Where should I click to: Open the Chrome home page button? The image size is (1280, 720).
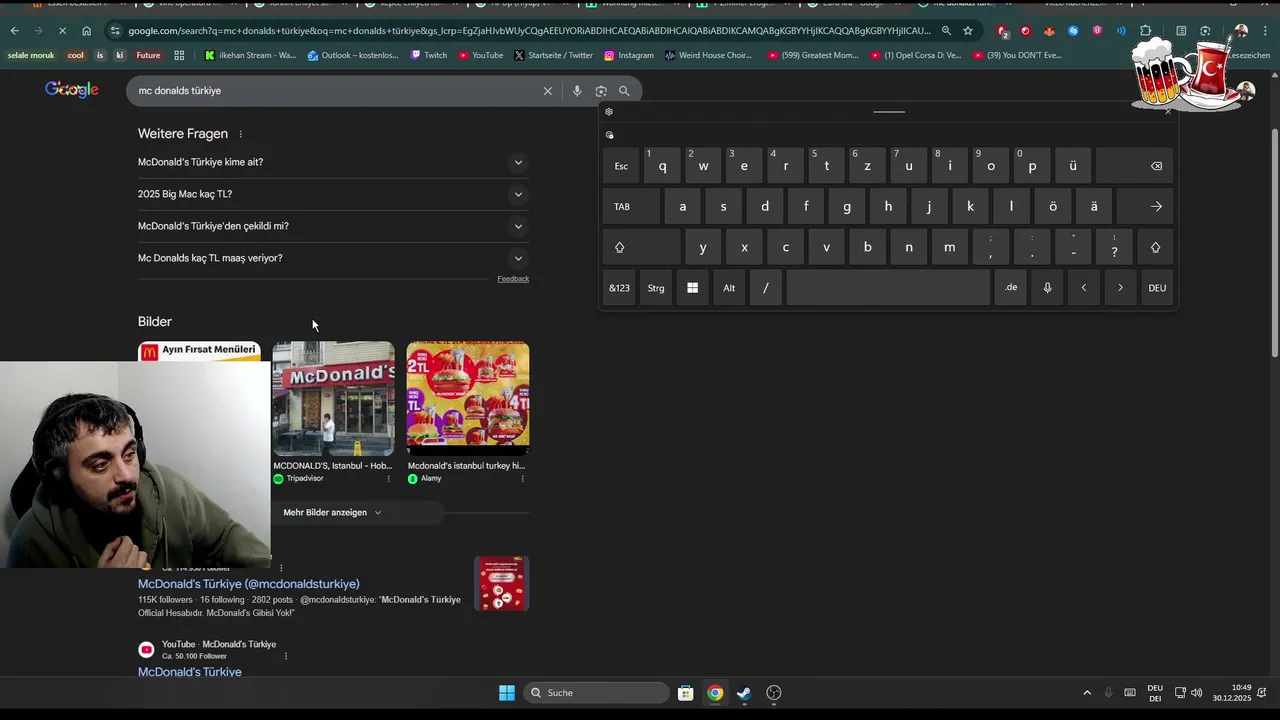(x=86, y=31)
